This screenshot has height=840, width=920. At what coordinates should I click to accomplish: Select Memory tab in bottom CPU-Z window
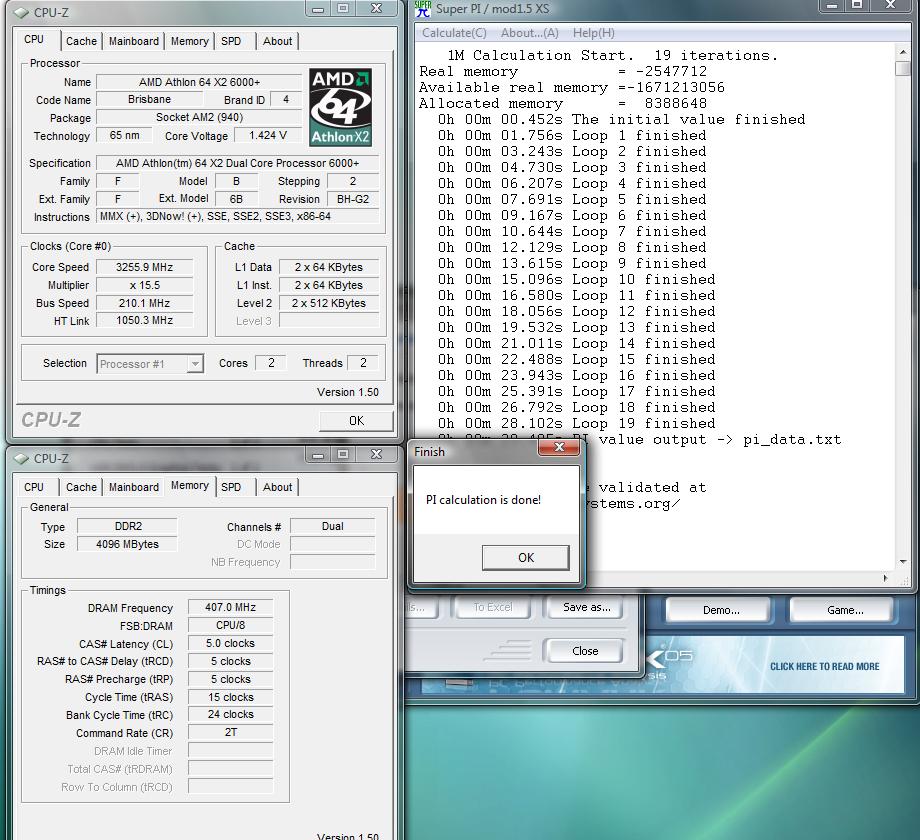(190, 485)
